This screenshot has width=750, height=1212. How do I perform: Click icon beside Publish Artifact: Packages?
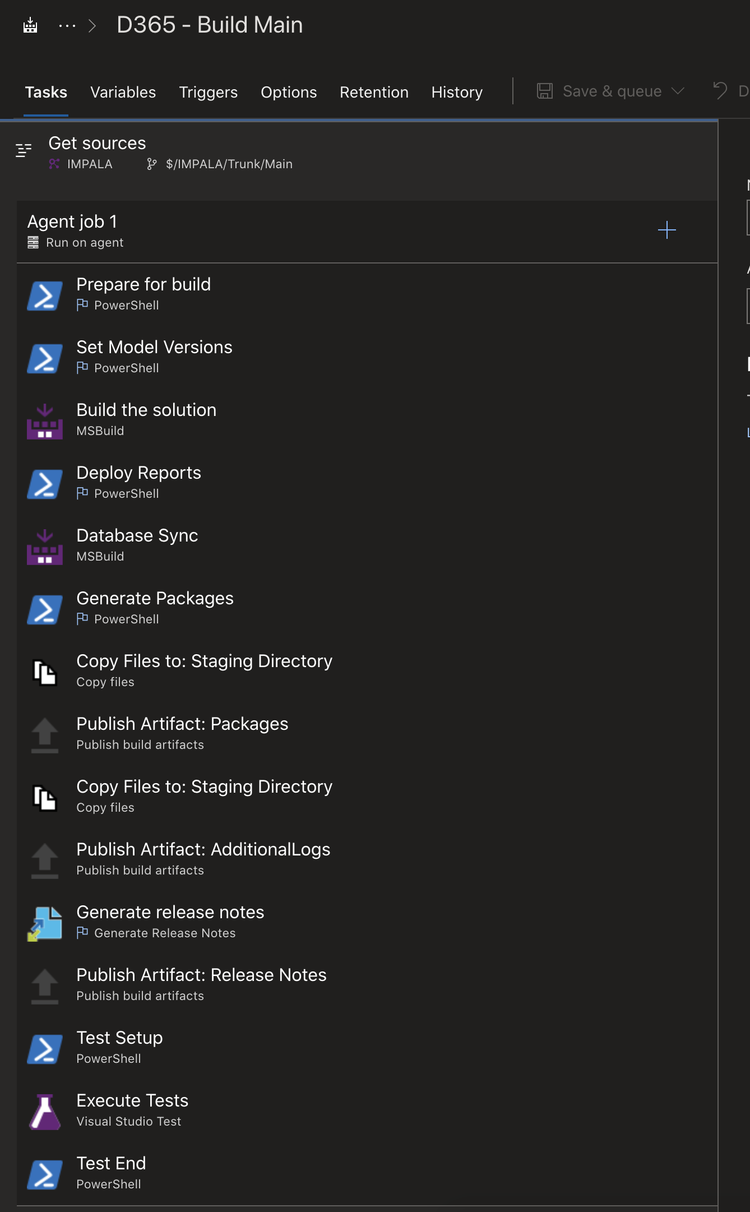[45, 735]
